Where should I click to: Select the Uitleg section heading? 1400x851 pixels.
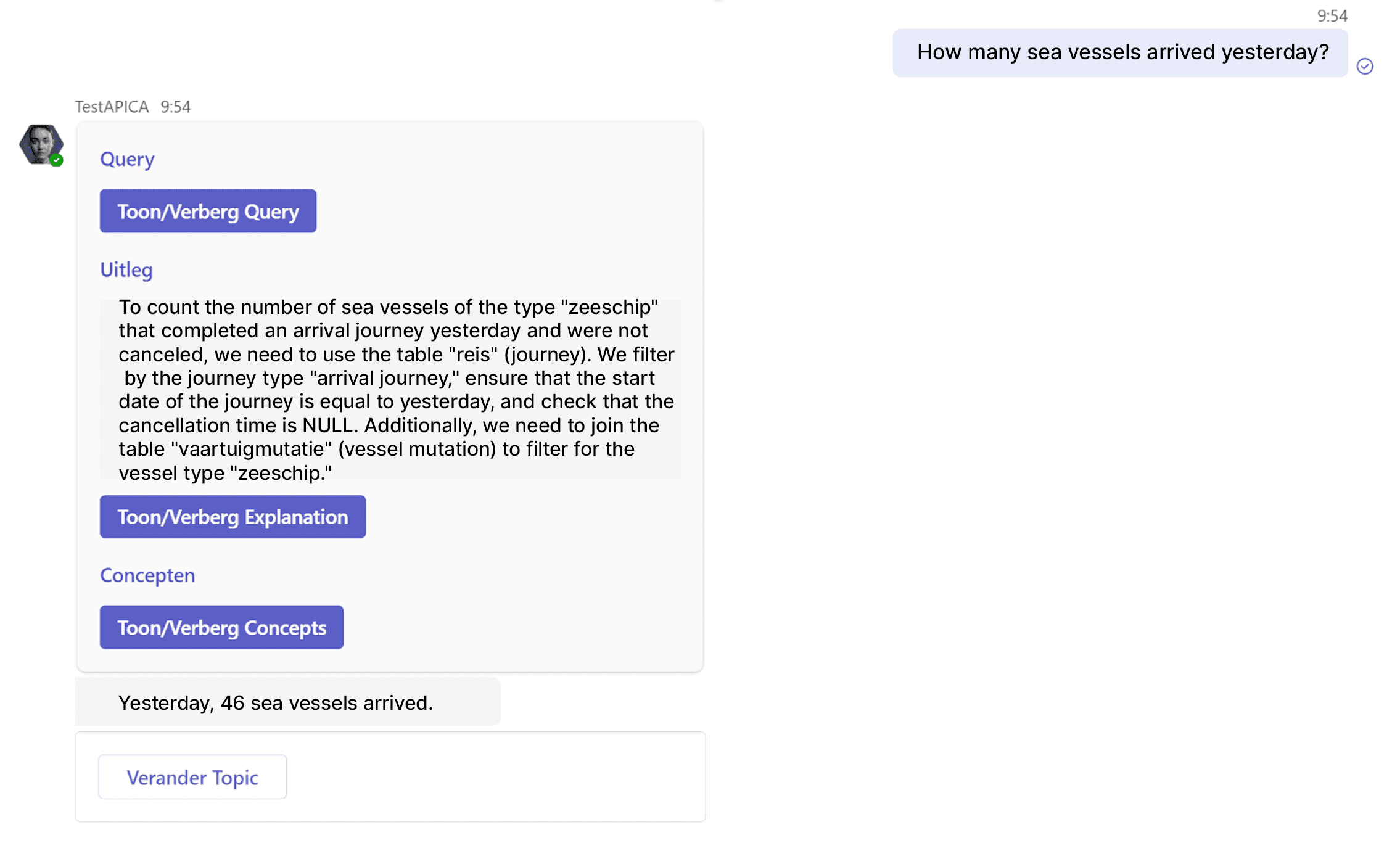tap(126, 270)
